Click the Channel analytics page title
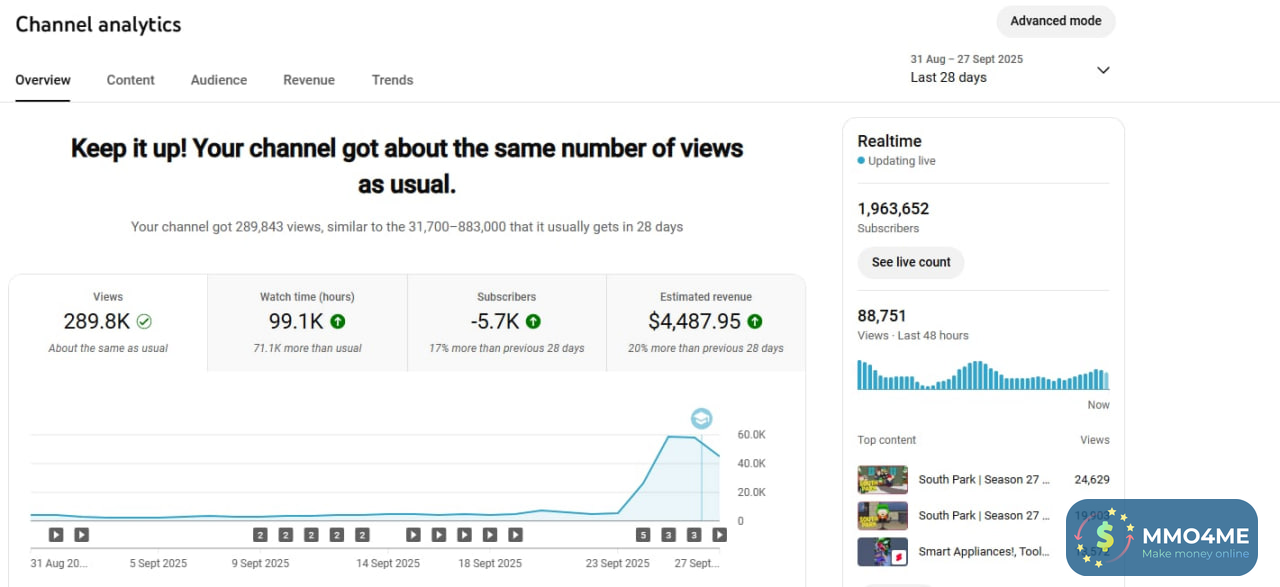 click(98, 25)
